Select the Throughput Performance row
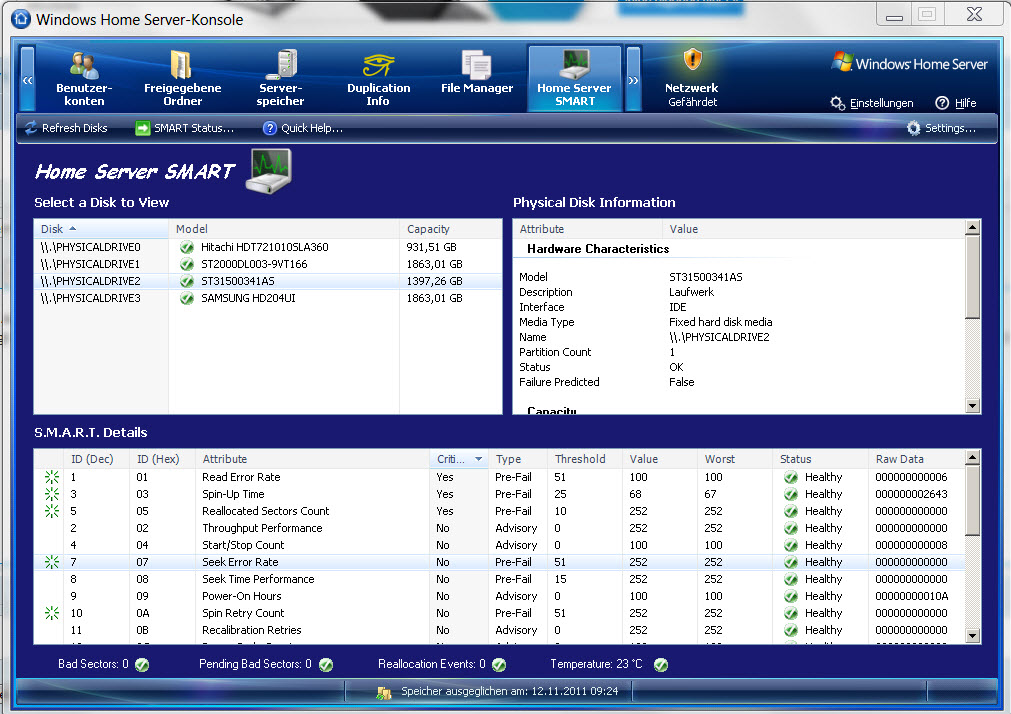 click(500, 528)
